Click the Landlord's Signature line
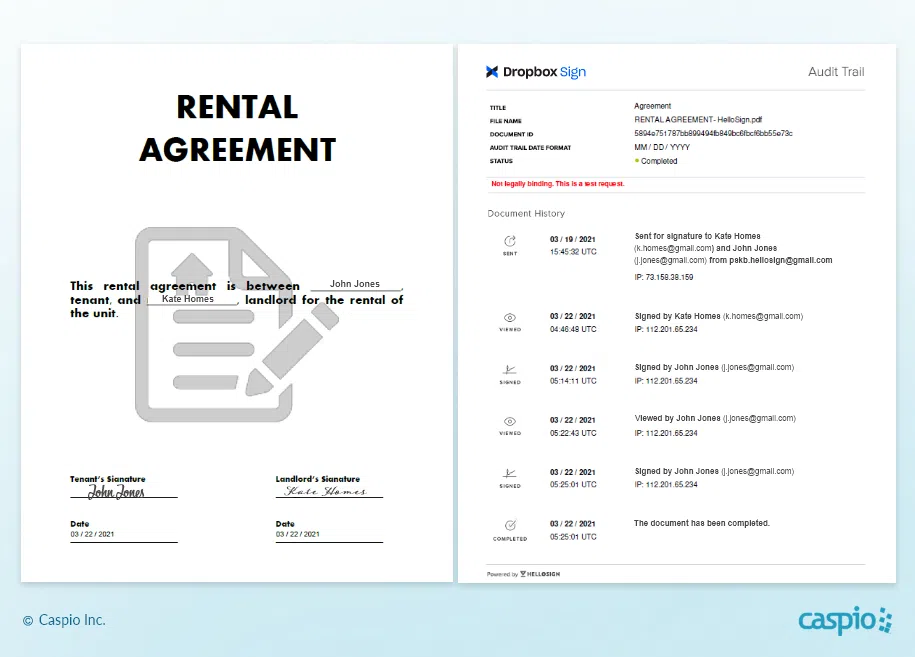Image resolution: width=915 pixels, height=657 pixels. (x=328, y=491)
